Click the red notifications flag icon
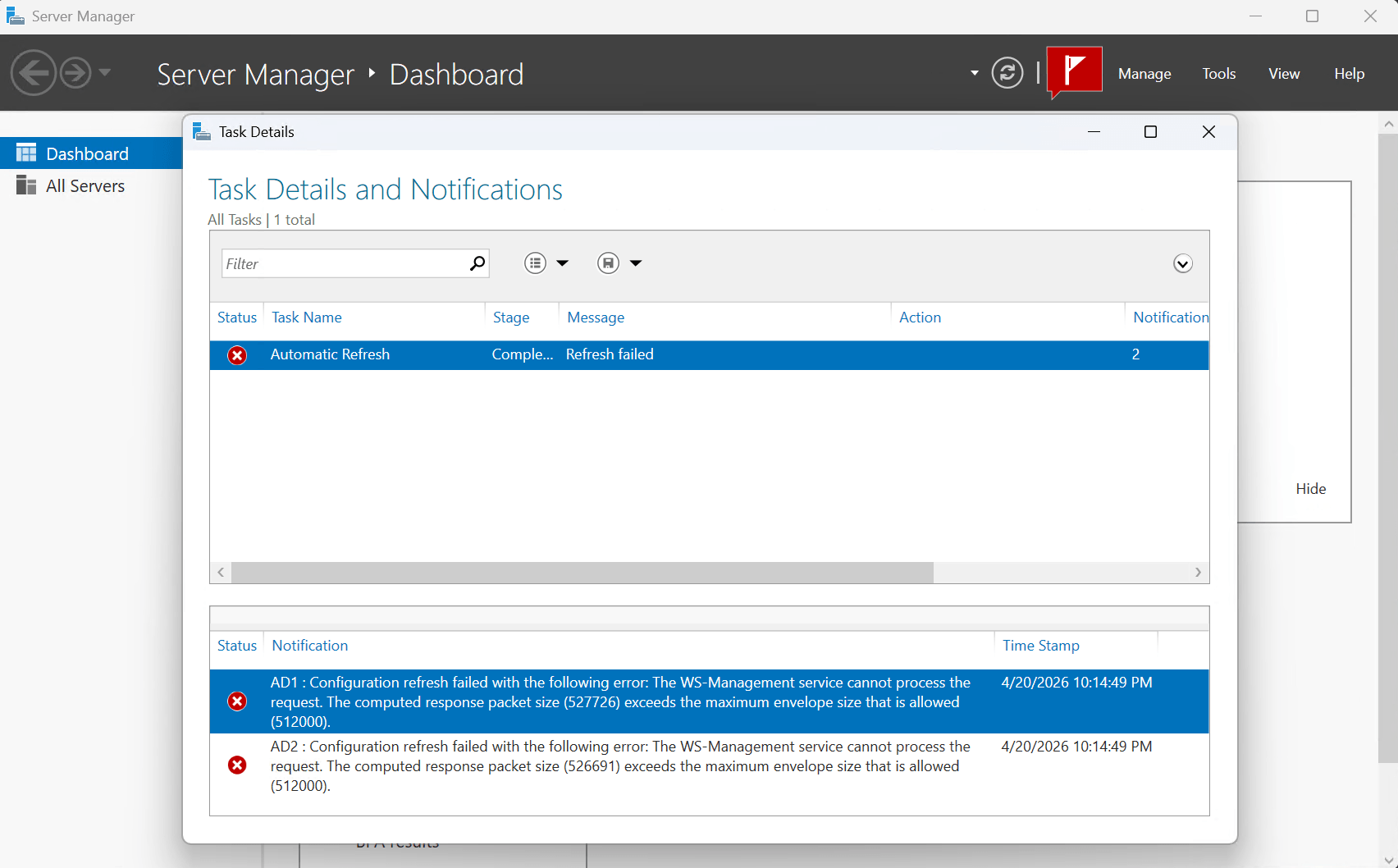 pos(1074,71)
